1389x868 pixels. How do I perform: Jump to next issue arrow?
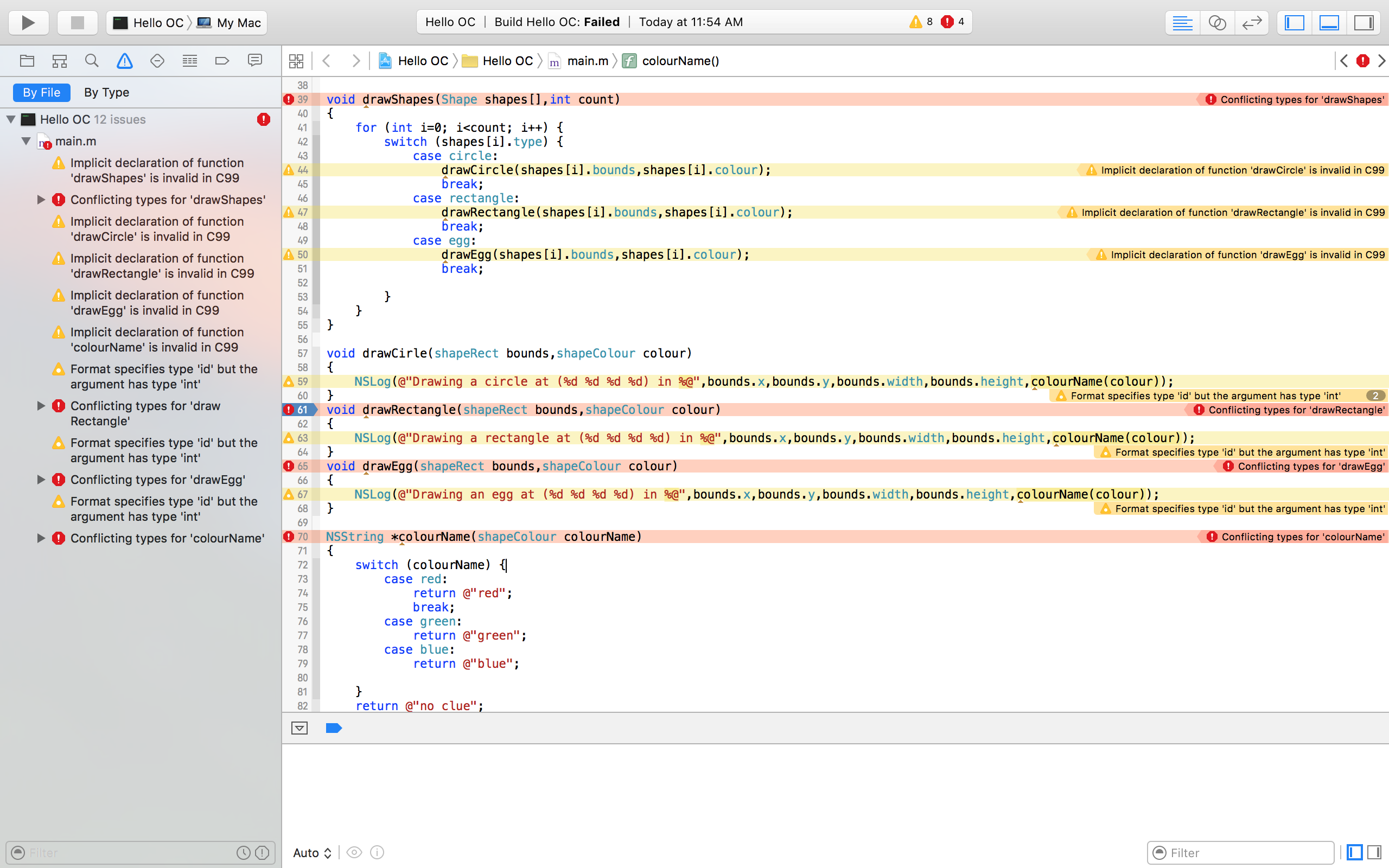[x=1381, y=61]
